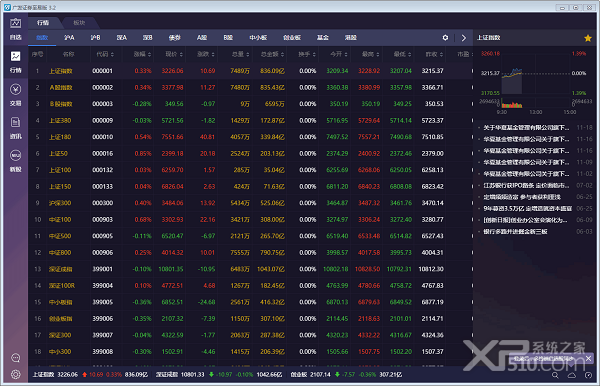
Task: Click 深证成指 quote in bottom status bar
Action: [x=220, y=375]
